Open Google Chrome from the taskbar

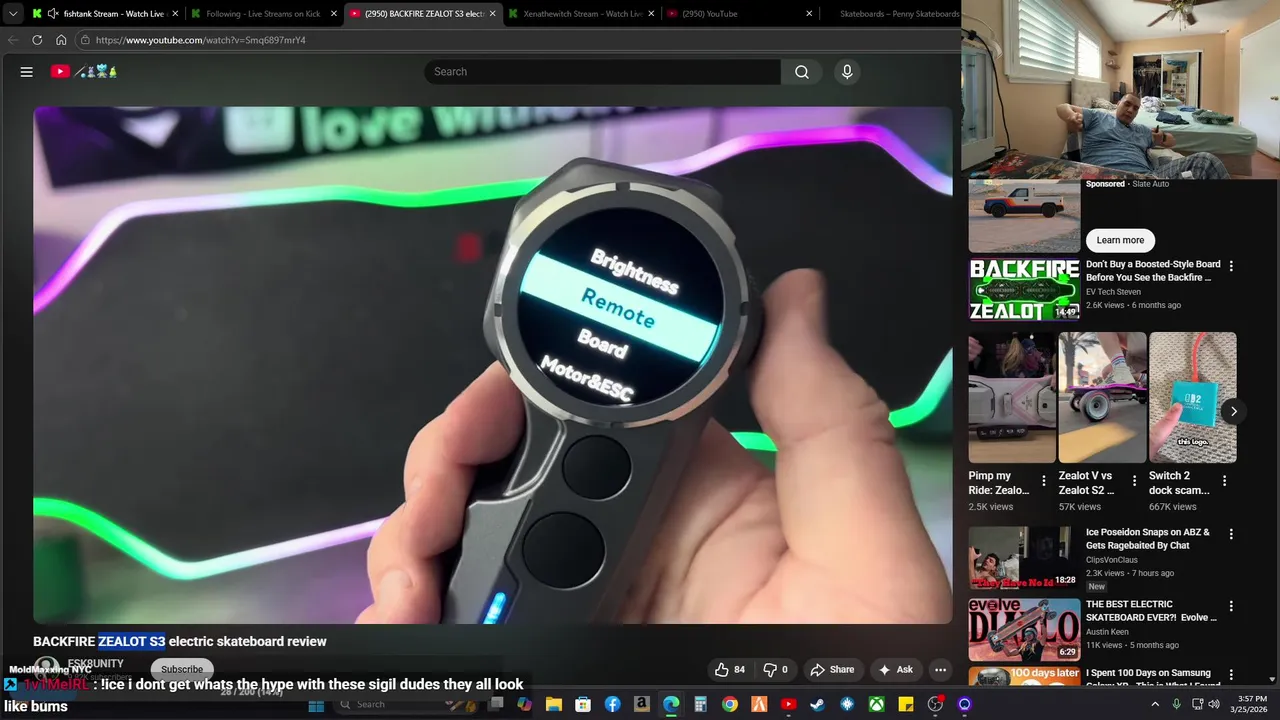click(730, 705)
